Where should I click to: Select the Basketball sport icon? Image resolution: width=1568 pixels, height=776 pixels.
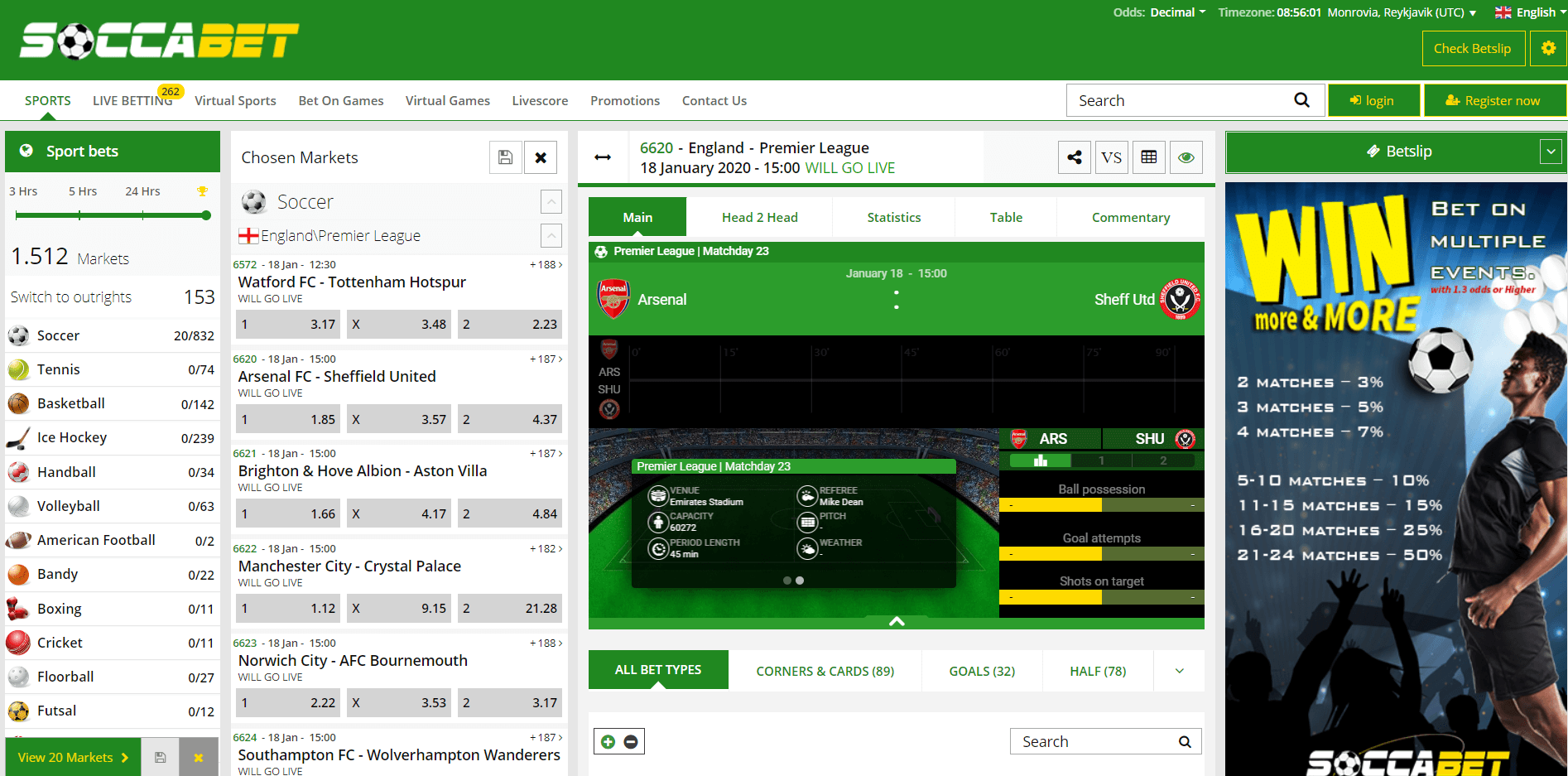click(x=18, y=403)
